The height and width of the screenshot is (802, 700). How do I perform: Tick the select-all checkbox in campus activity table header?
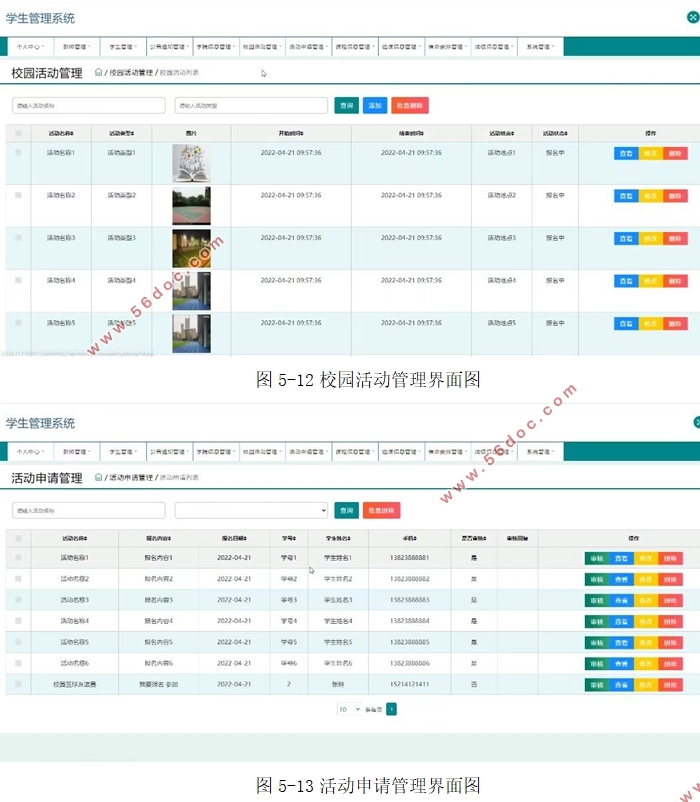(18, 133)
